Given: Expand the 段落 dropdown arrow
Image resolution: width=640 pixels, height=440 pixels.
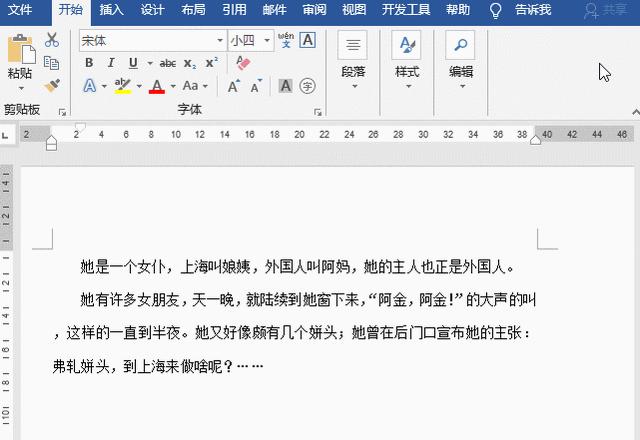Looking at the screenshot, I should point(354,86).
